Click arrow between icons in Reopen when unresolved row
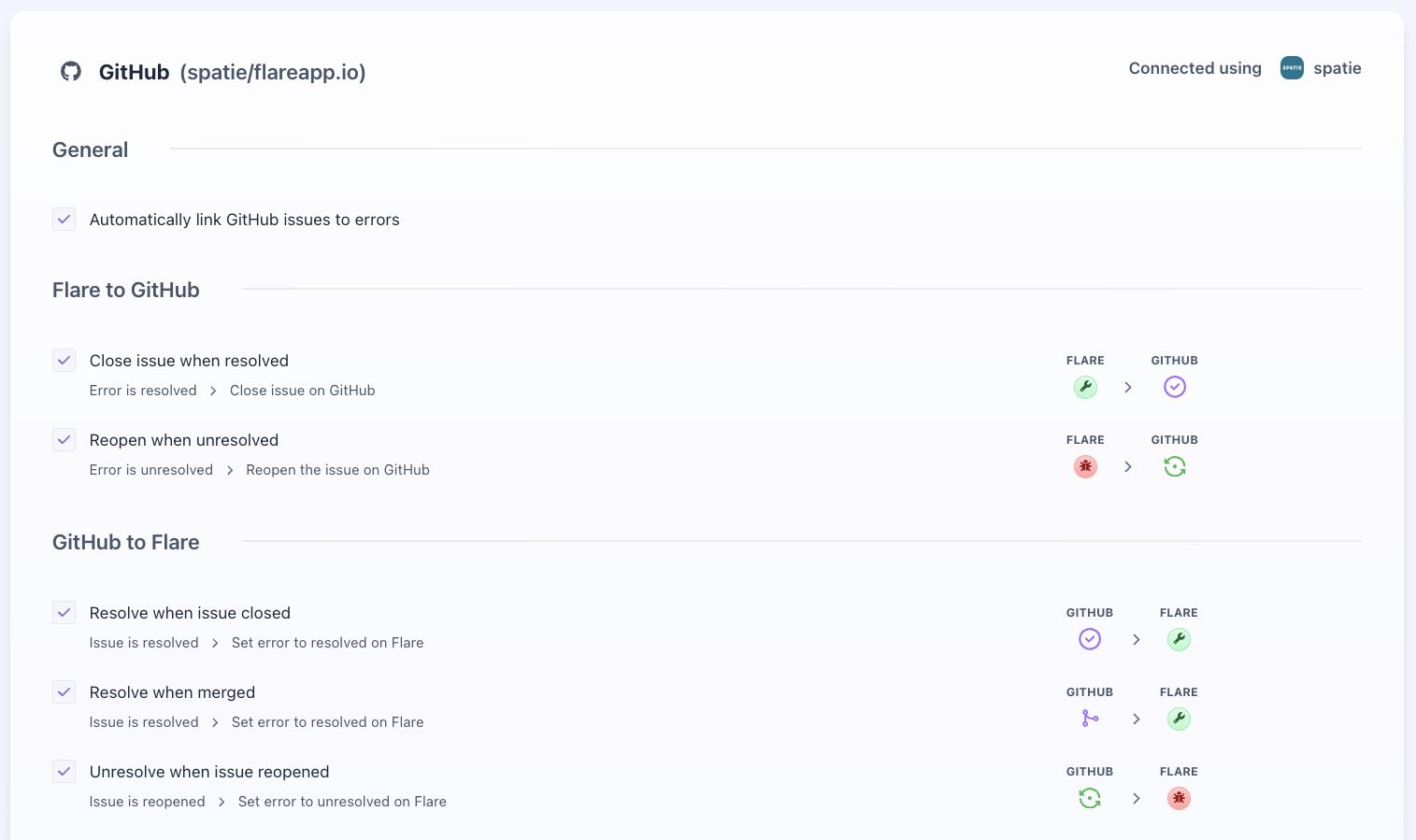Screen dimensions: 1416x840 [1128, 466]
